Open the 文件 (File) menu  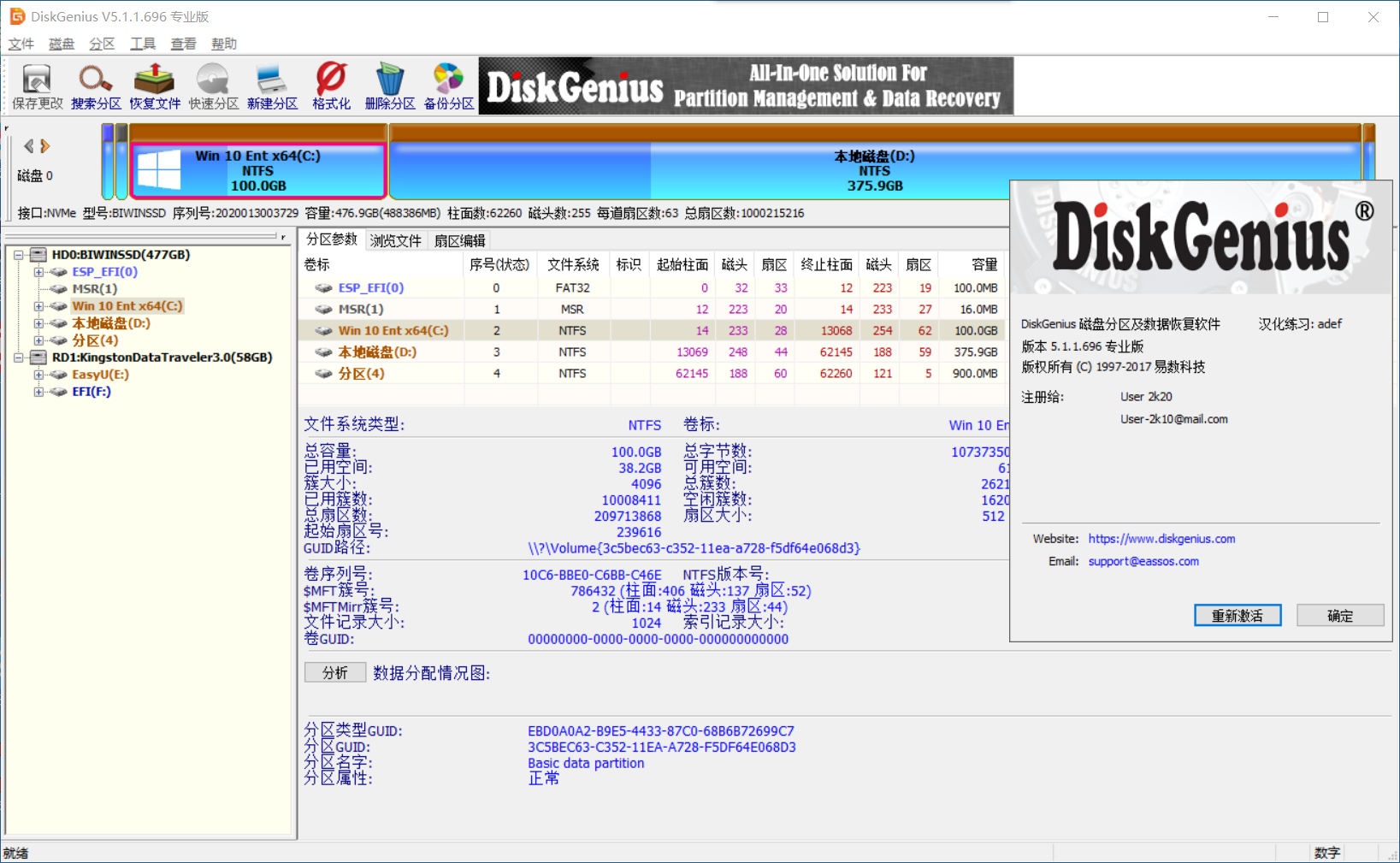[x=21, y=44]
